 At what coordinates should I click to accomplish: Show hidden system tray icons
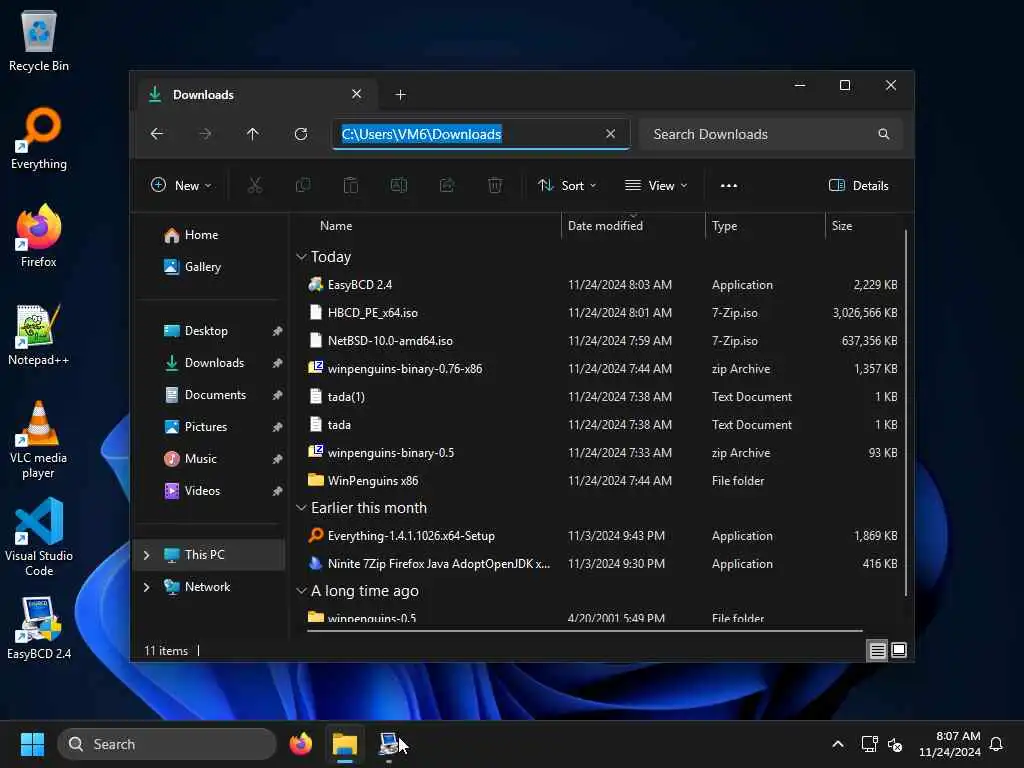[838, 744]
